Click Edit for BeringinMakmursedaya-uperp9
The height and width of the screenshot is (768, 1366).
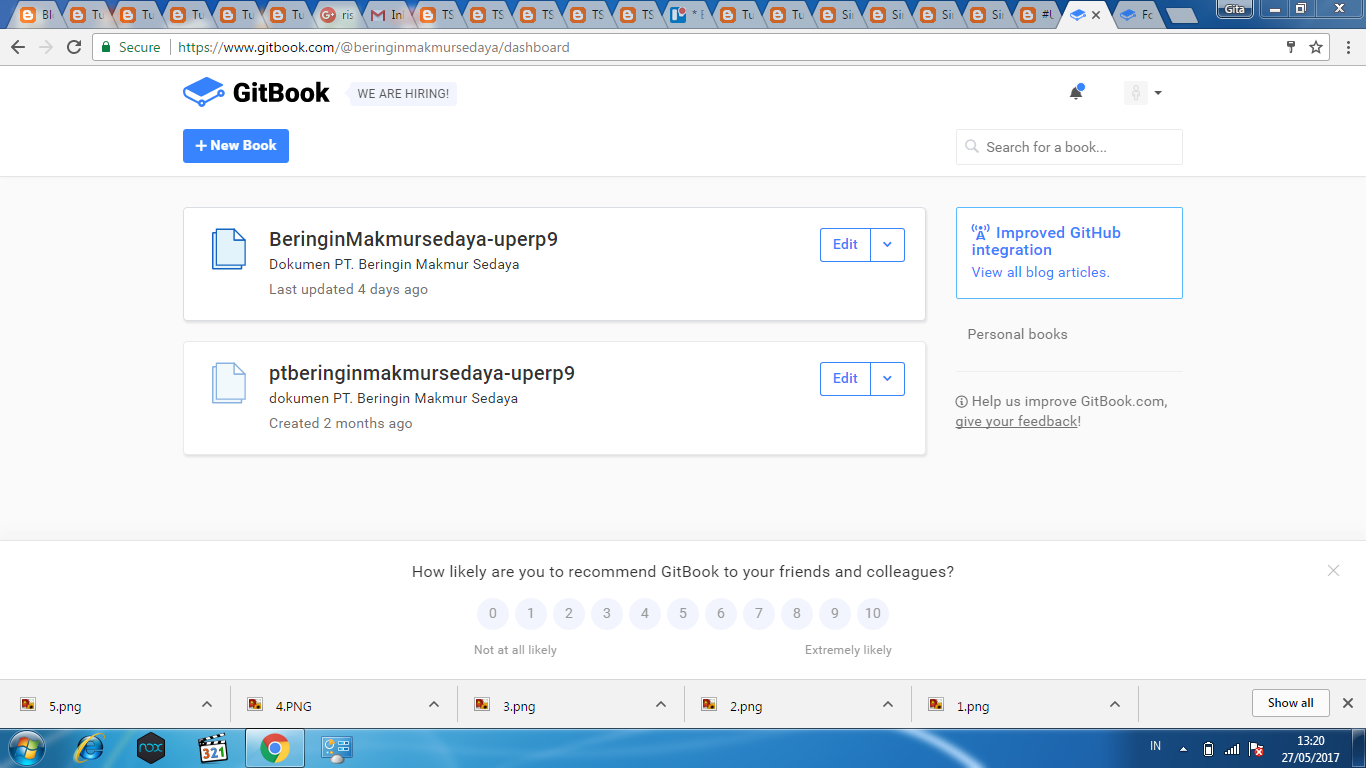(845, 245)
